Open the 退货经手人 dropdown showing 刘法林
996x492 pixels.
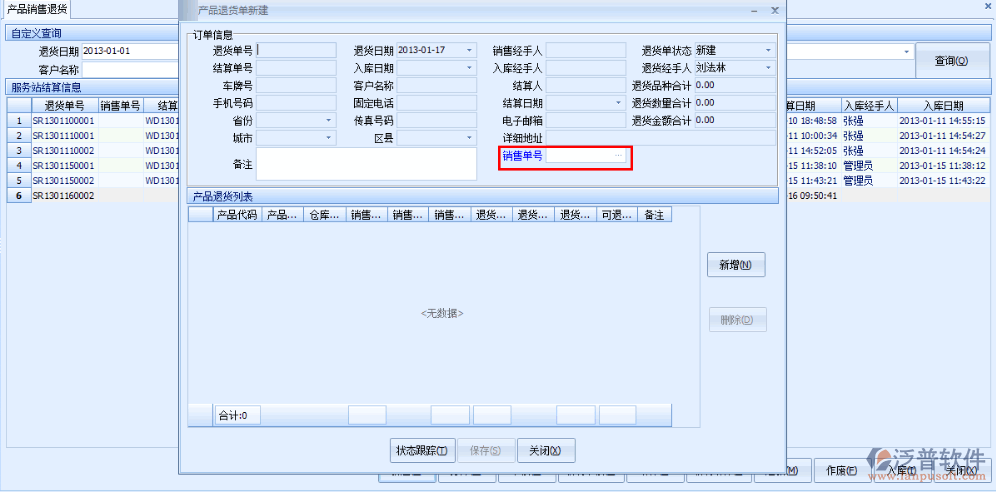(768, 67)
